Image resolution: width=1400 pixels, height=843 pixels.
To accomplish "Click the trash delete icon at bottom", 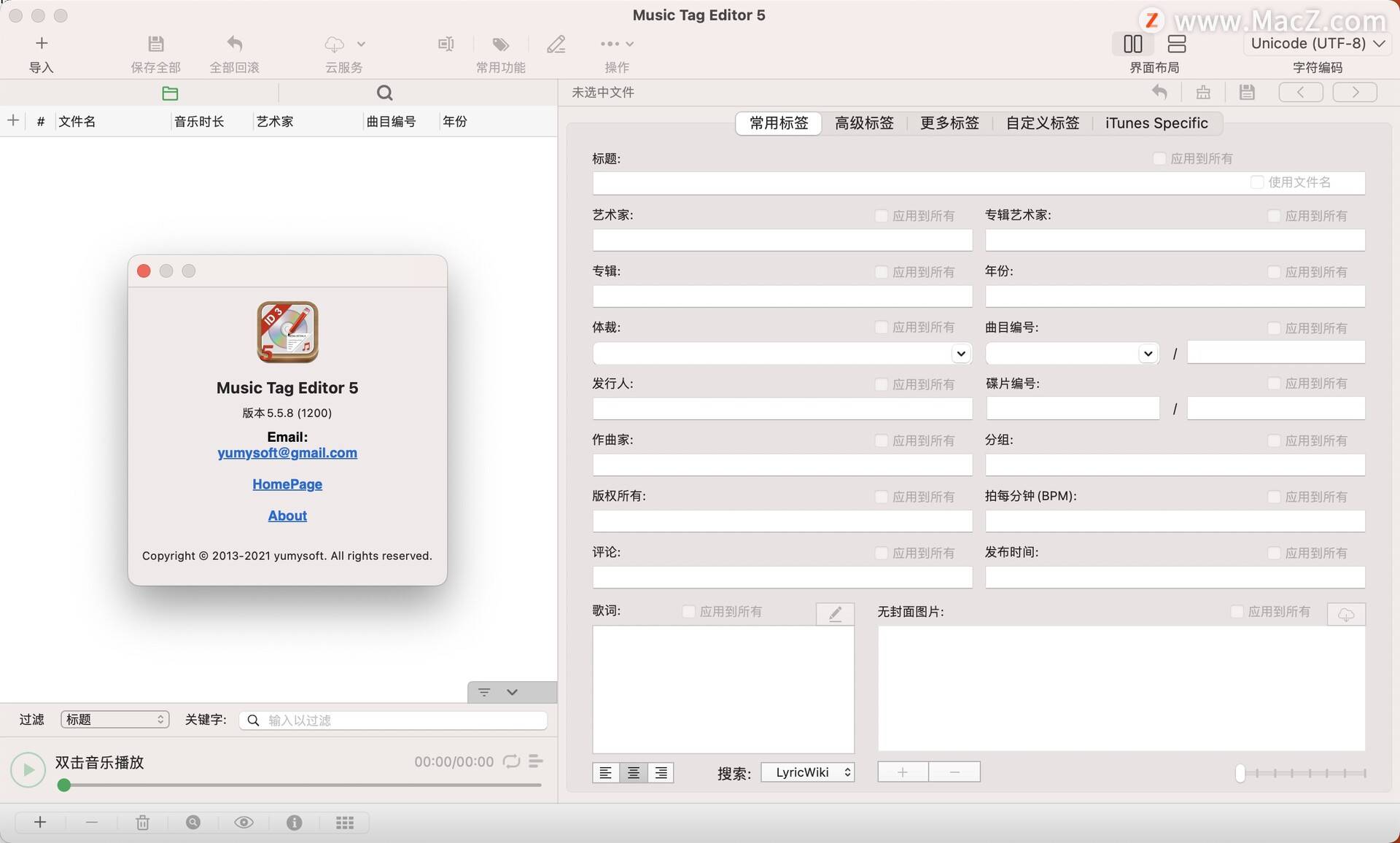I will (x=142, y=822).
